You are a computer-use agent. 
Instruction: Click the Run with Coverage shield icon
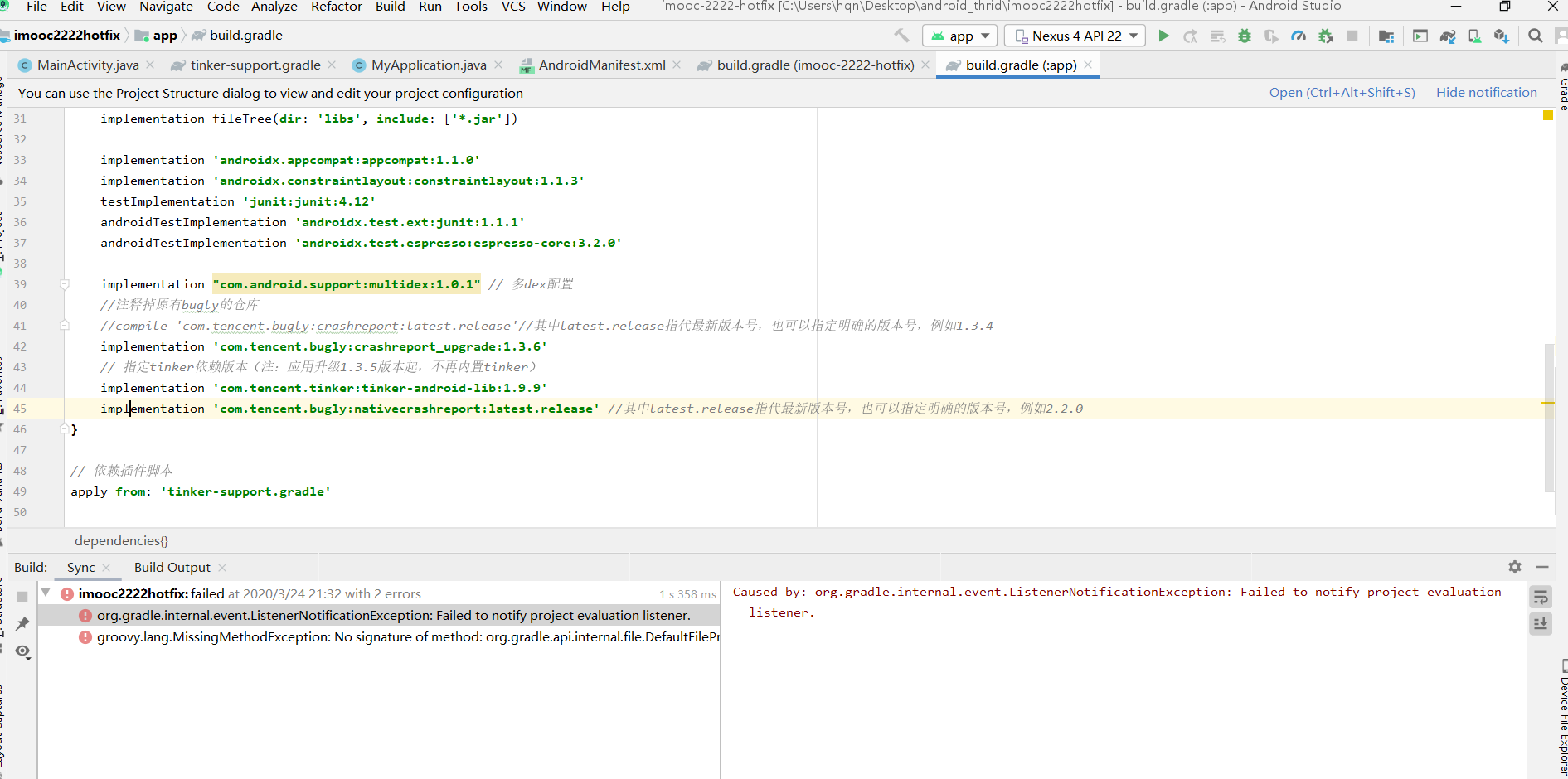[x=1271, y=36]
